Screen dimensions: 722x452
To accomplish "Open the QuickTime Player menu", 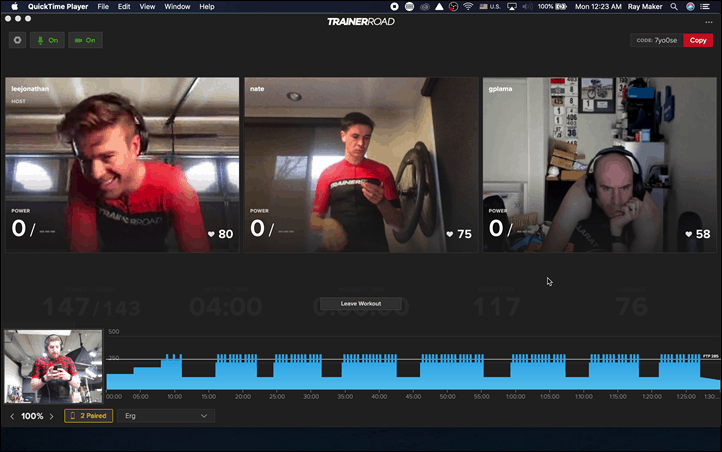I will pos(58,6).
